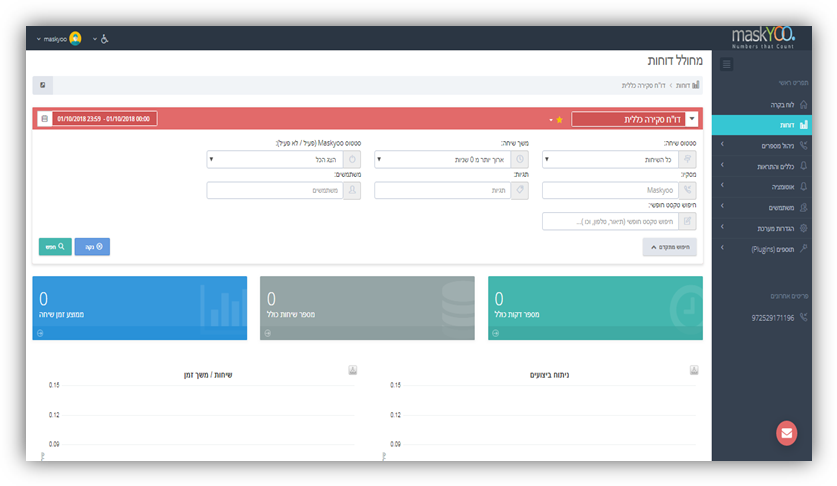The width and height of the screenshot is (837, 486).
Task: Toggle the sidebar hamburger menu button
Action: click(x=726, y=65)
